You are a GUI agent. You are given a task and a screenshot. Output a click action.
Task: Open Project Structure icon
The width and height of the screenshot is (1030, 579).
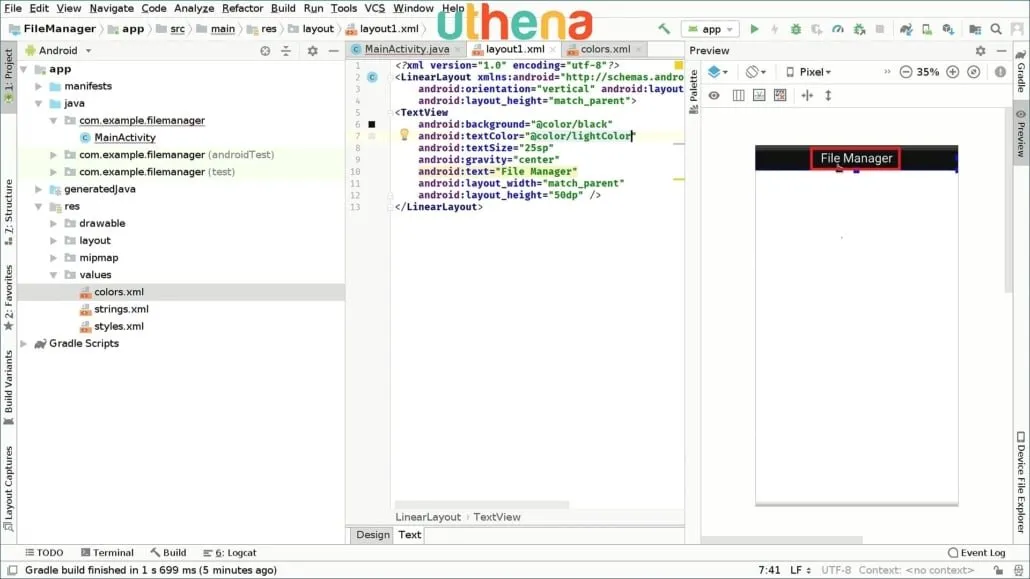click(x=975, y=29)
